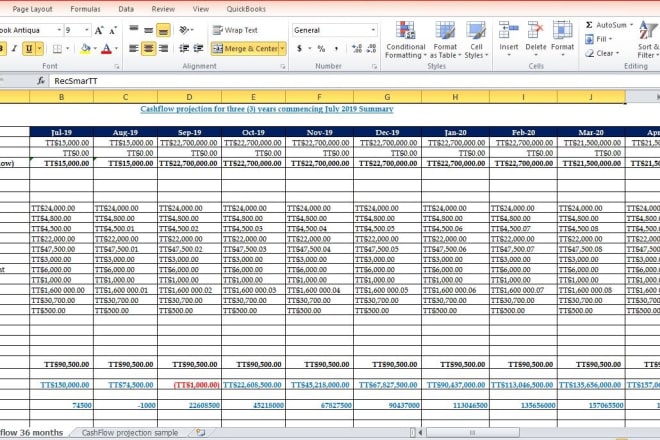Screen dimensions: 660x440
Task: Click Decrease Indent icon
Action: coord(184,49)
